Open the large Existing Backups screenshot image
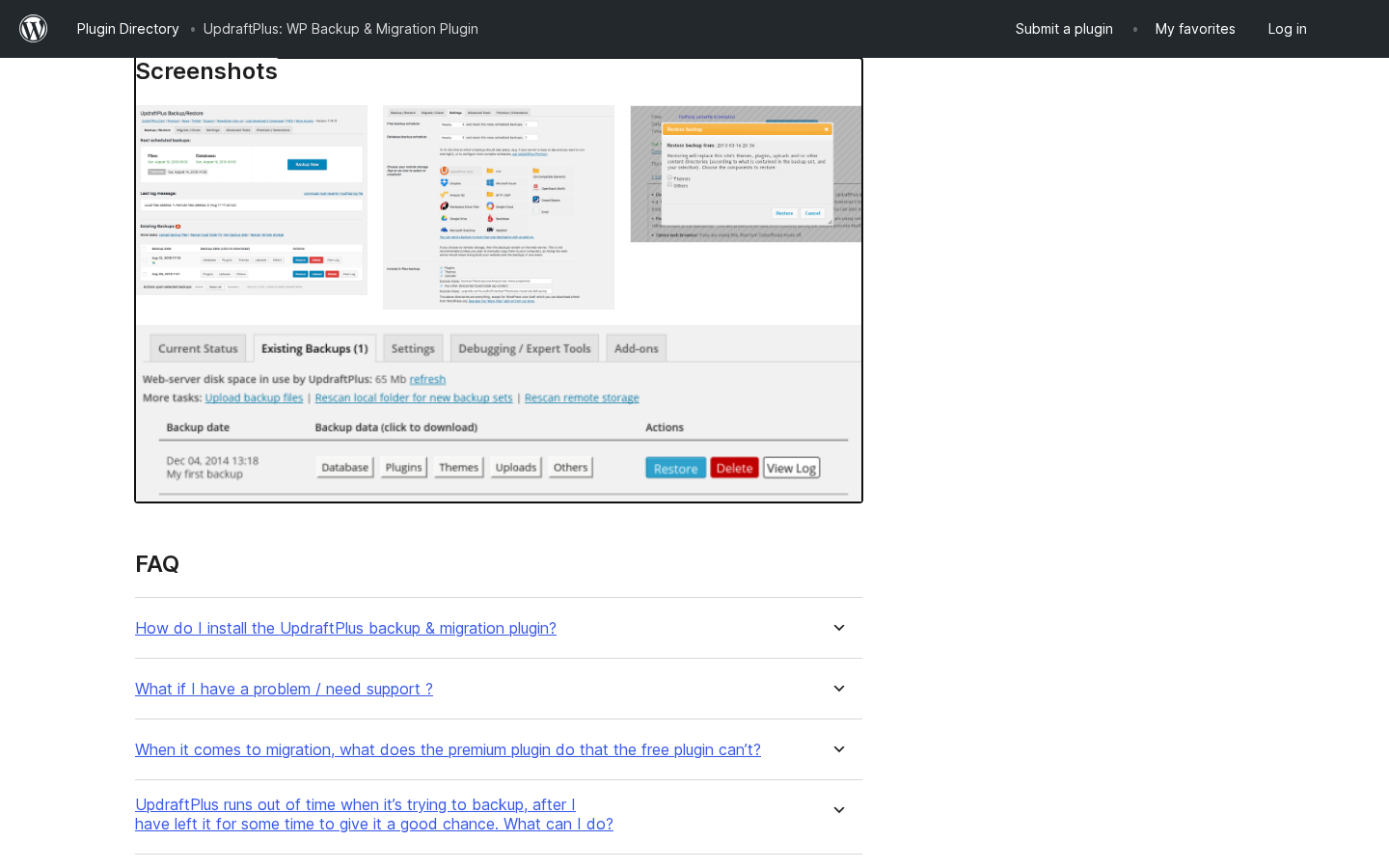 (x=499, y=413)
